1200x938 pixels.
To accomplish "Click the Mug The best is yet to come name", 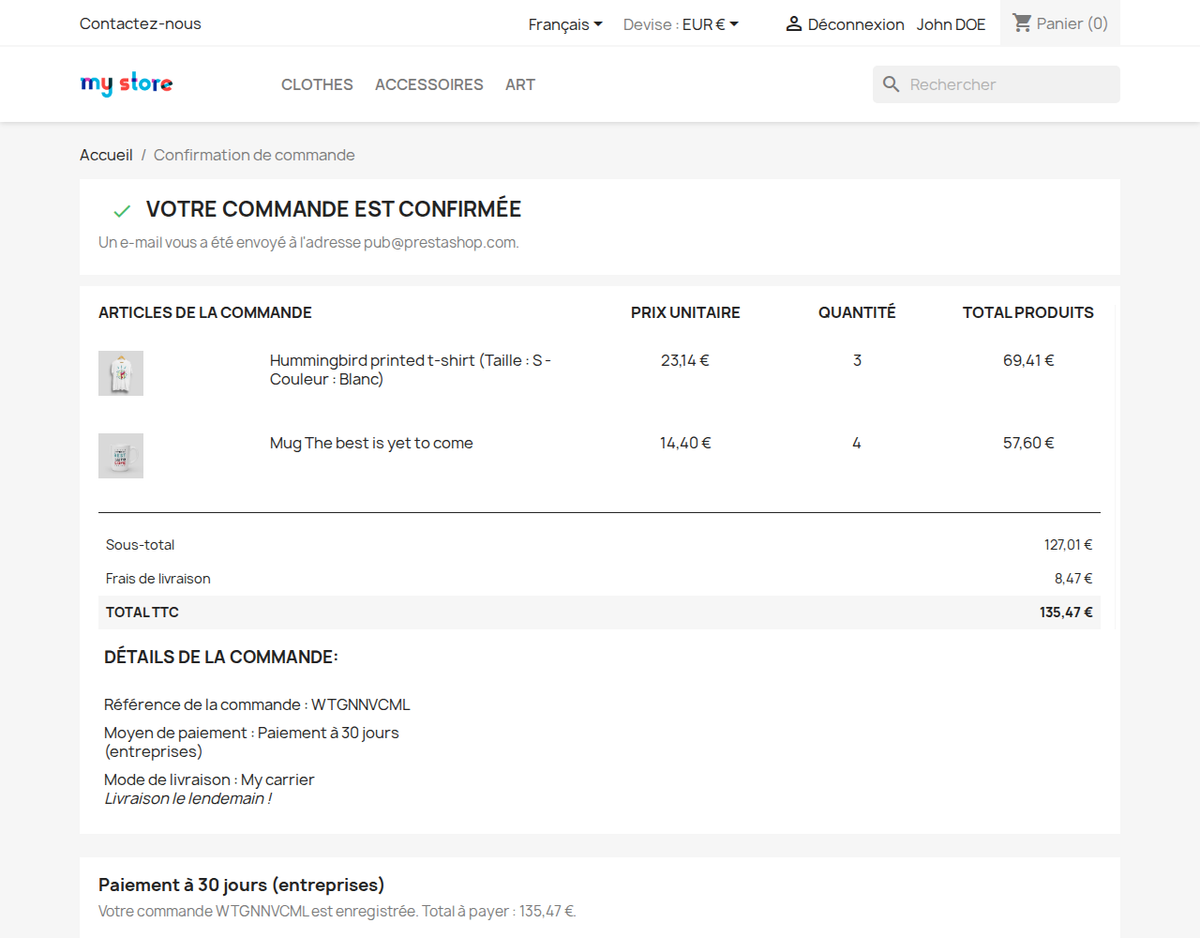I will coord(371,443).
